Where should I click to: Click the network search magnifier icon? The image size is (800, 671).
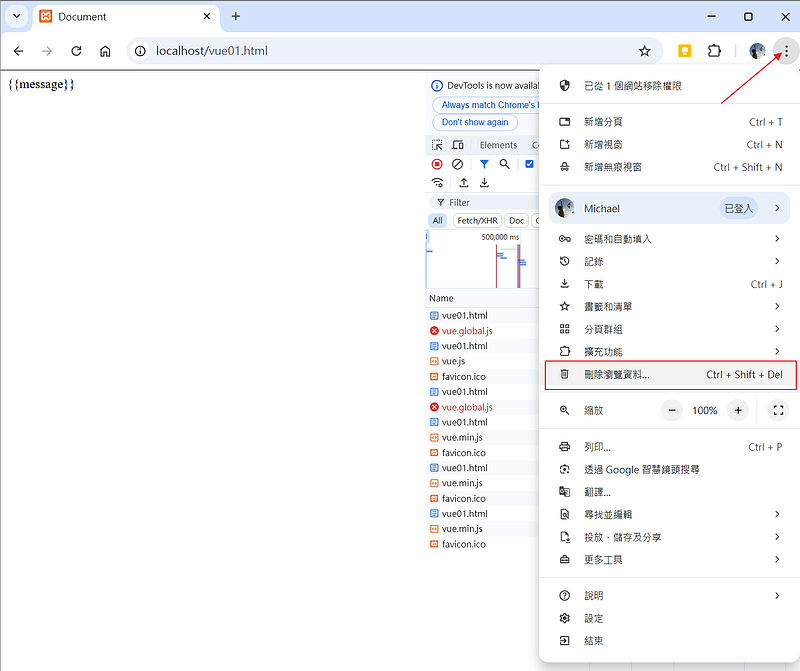coord(505,164)
